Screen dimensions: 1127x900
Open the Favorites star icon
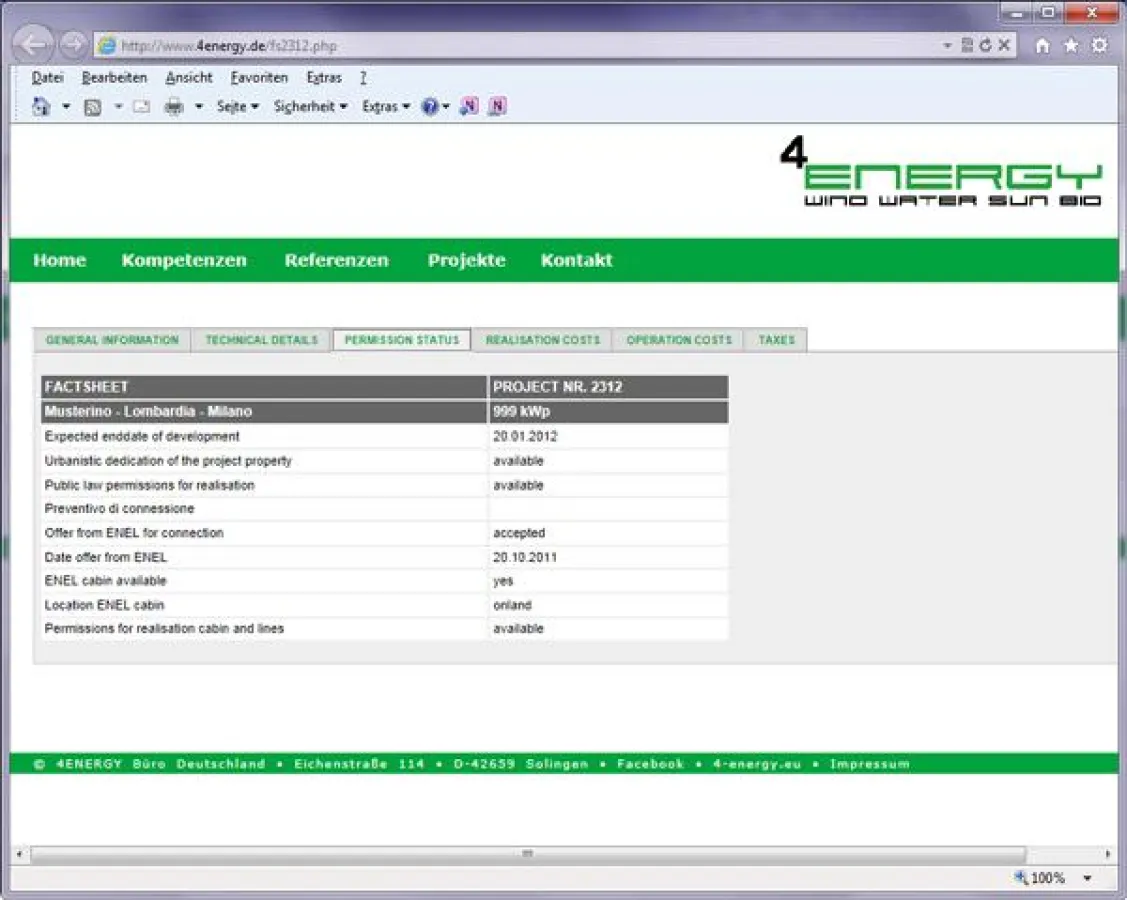click(1071, 46)
